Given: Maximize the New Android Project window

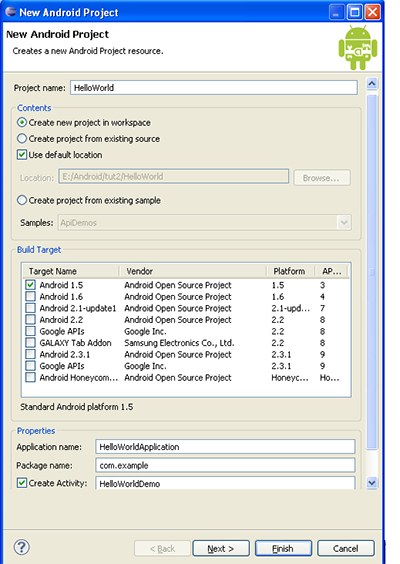Looking at the screenshot, I should click(x=354, y=12).
